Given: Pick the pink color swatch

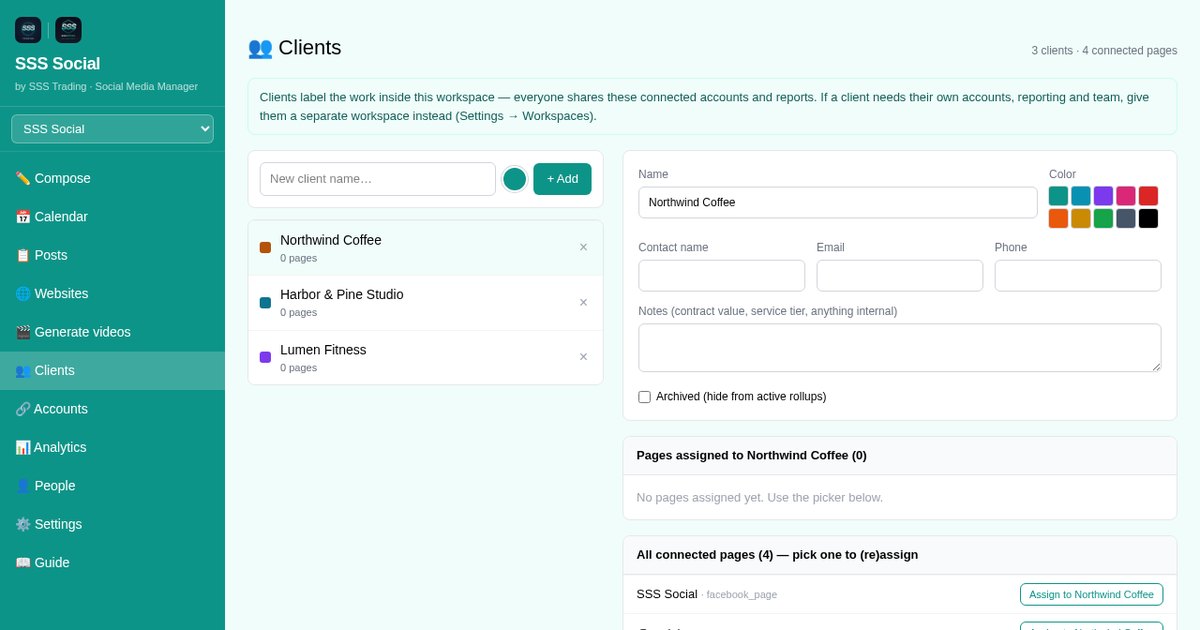Looking at the screenshot, I should click(x=1126, y=196).
